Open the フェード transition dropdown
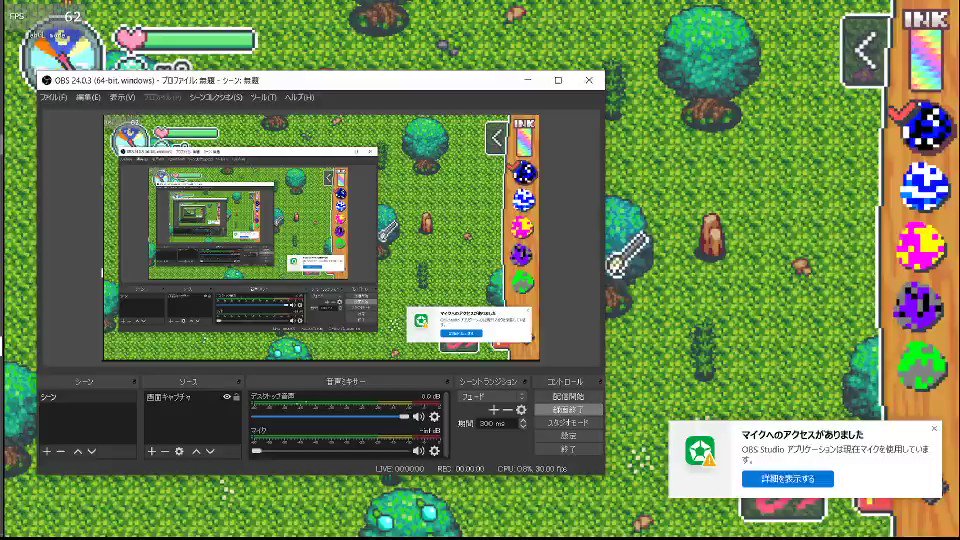This screenshot has height=540, width=960. click(493, 397)
